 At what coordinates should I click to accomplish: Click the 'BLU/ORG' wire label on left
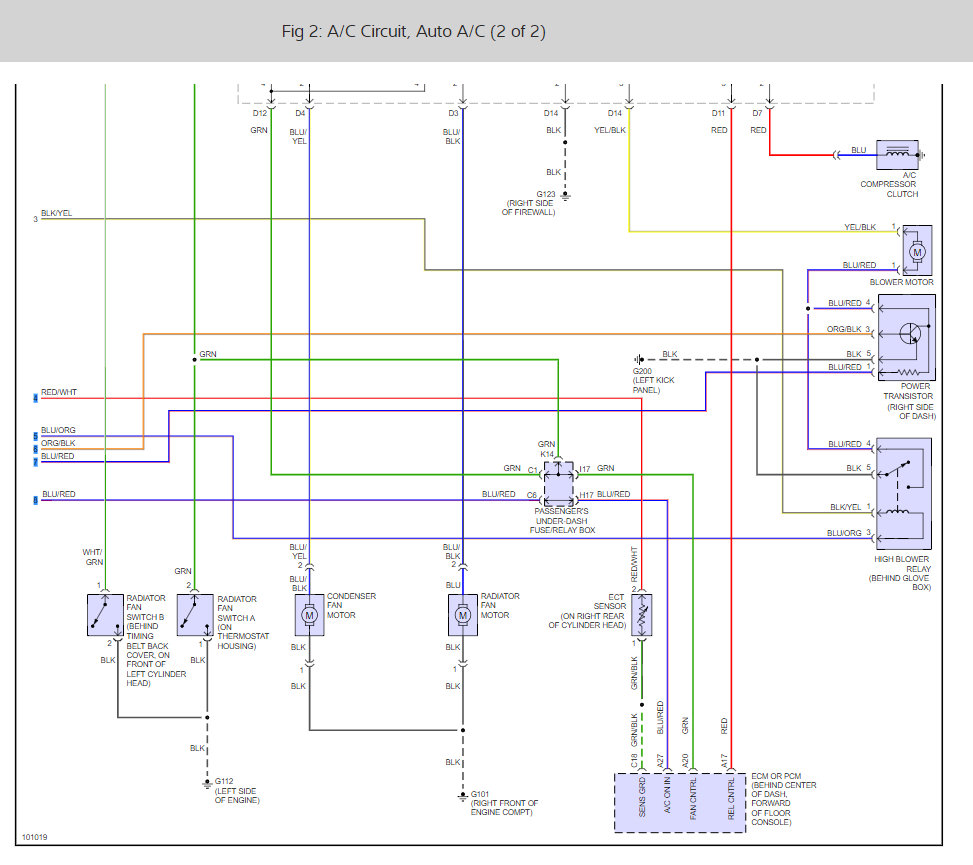(58, 430)
